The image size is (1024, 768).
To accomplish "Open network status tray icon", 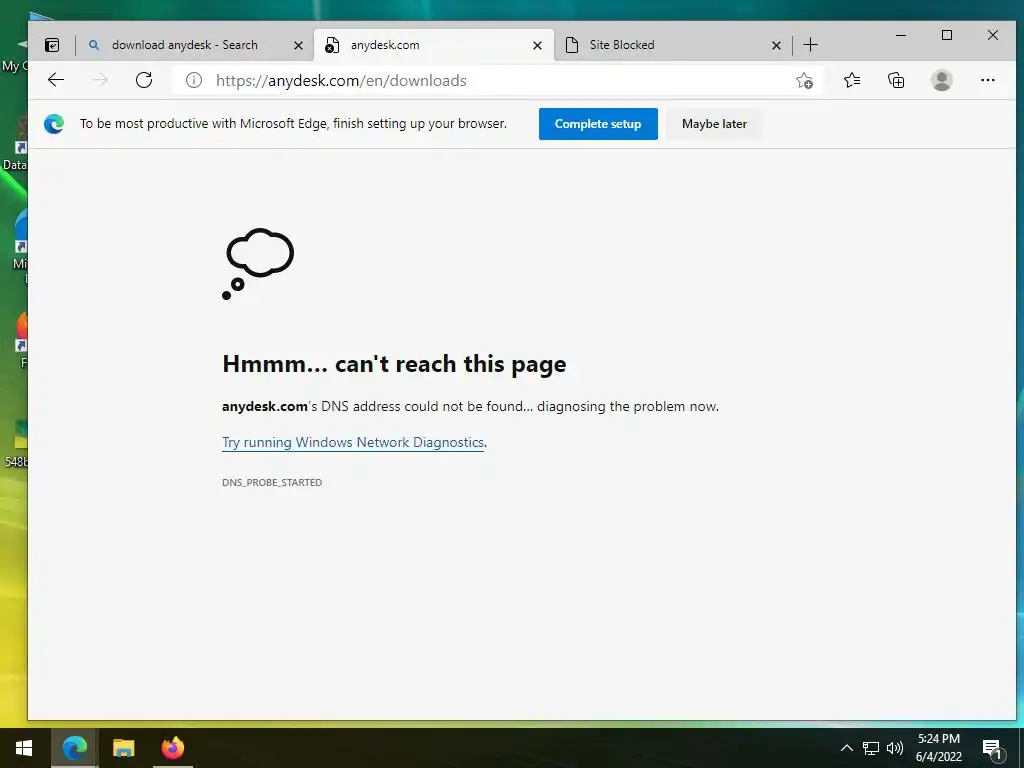I will tap(871, 748).
